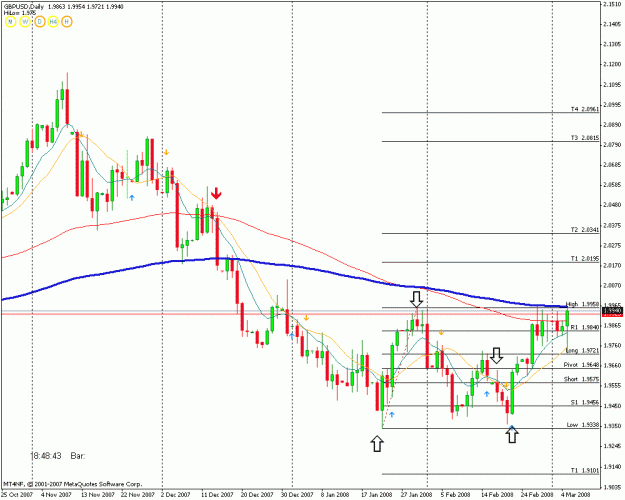The width and height of the screenshot is (625, 500).
Task: Click the 2.0275 price scale value
Action: pyautogui.click(x=613, y=245)
